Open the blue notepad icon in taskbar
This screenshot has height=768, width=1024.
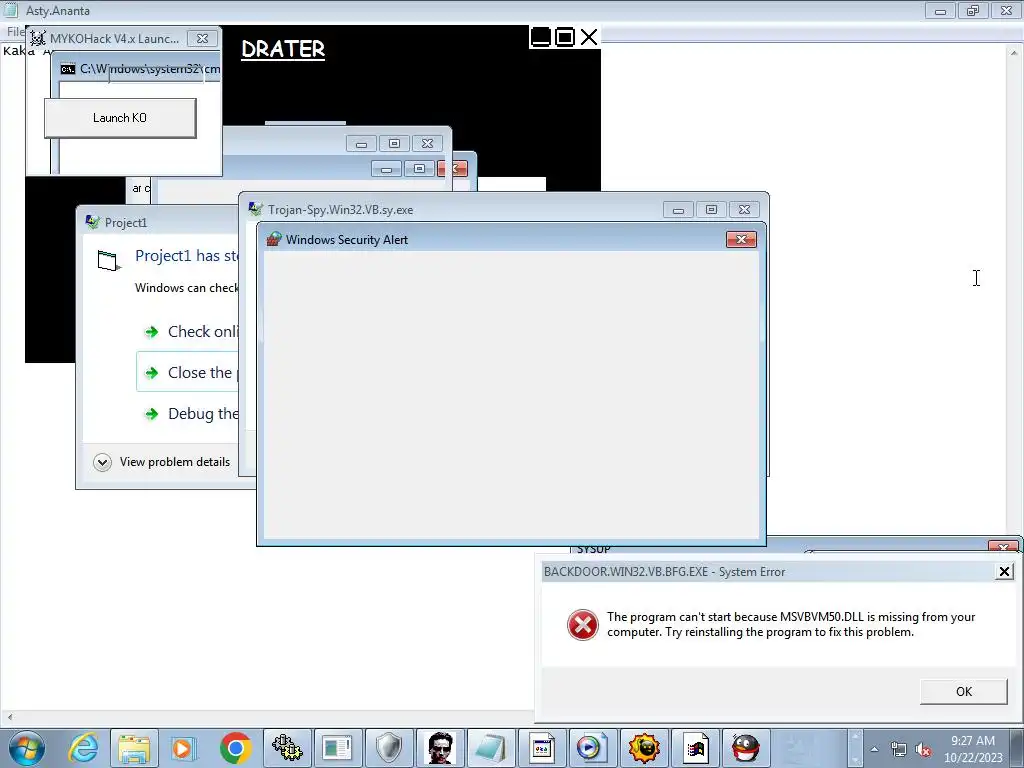click(x=490, y=748)
